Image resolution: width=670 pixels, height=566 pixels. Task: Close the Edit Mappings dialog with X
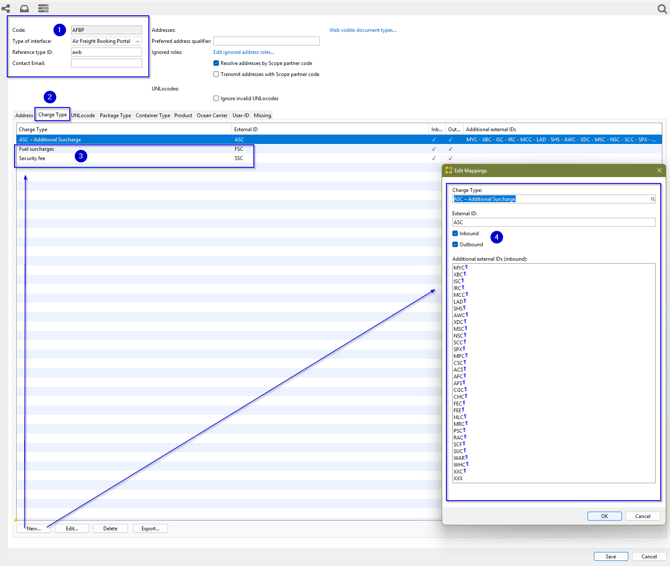(x=659, y=171)
